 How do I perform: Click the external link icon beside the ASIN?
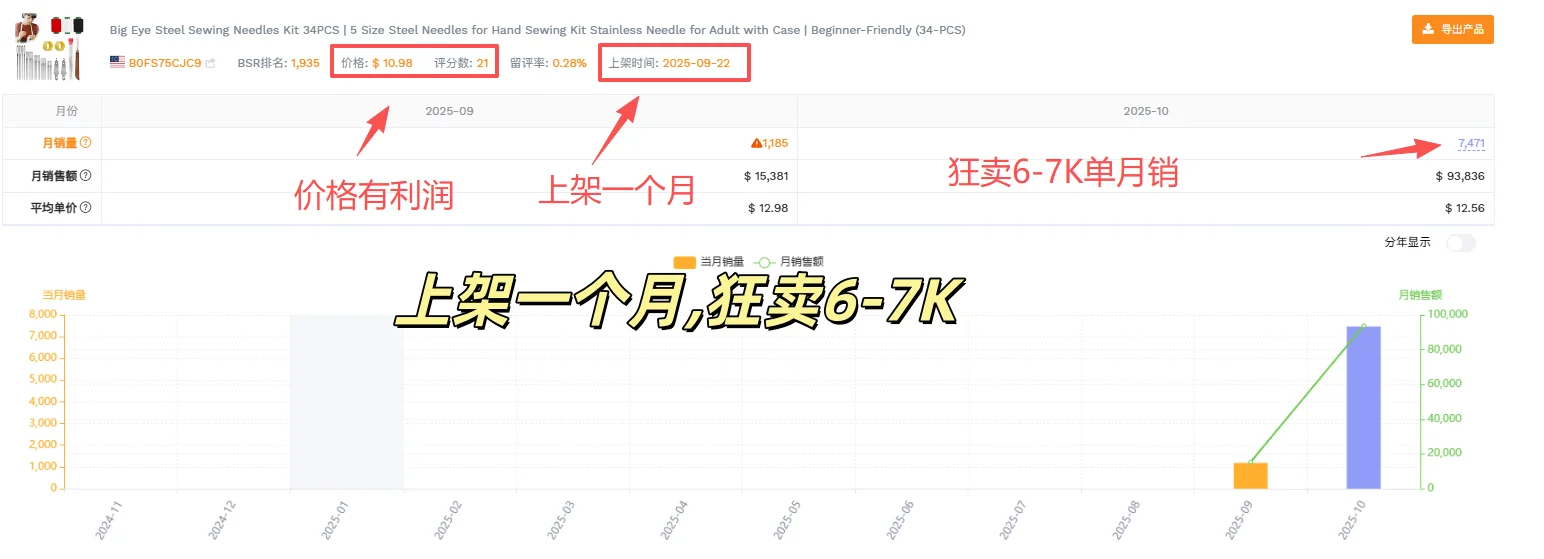tap(210, 63)
